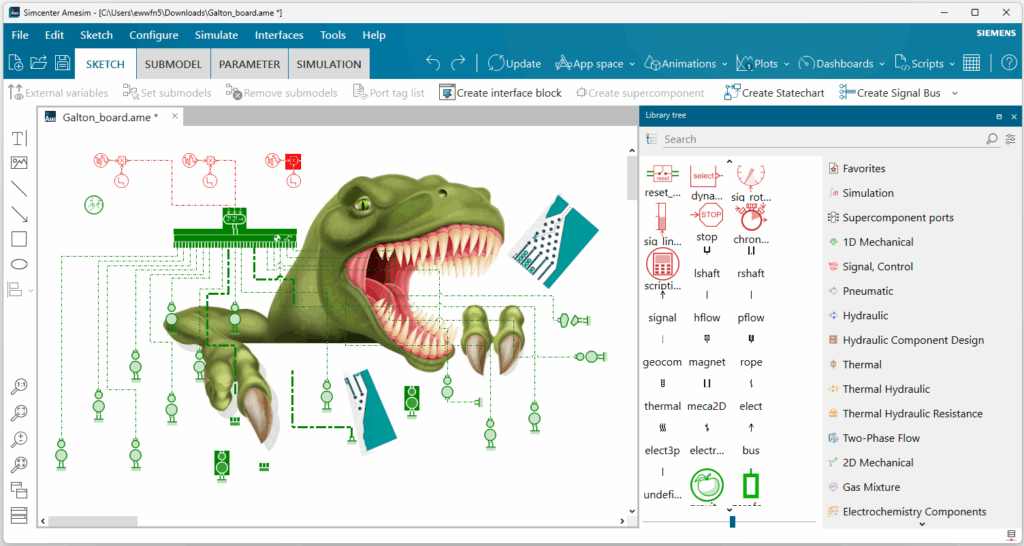The height and width of the screenshot is (546, 1024).
Task: Click Create interface block button
Action: pos(500,93)
